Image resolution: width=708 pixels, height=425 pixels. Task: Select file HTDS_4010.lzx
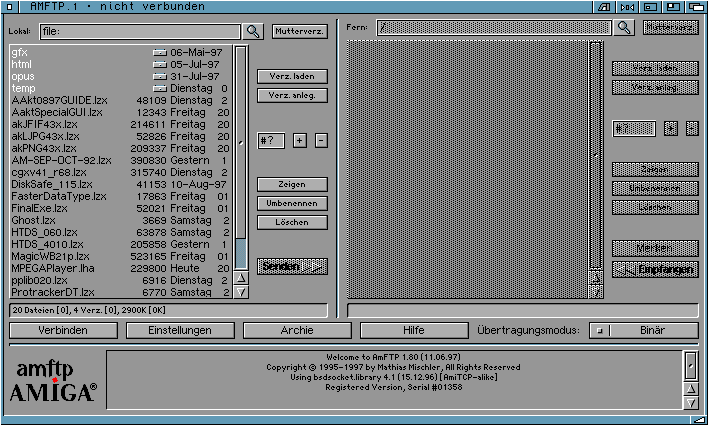coord(121,244)
